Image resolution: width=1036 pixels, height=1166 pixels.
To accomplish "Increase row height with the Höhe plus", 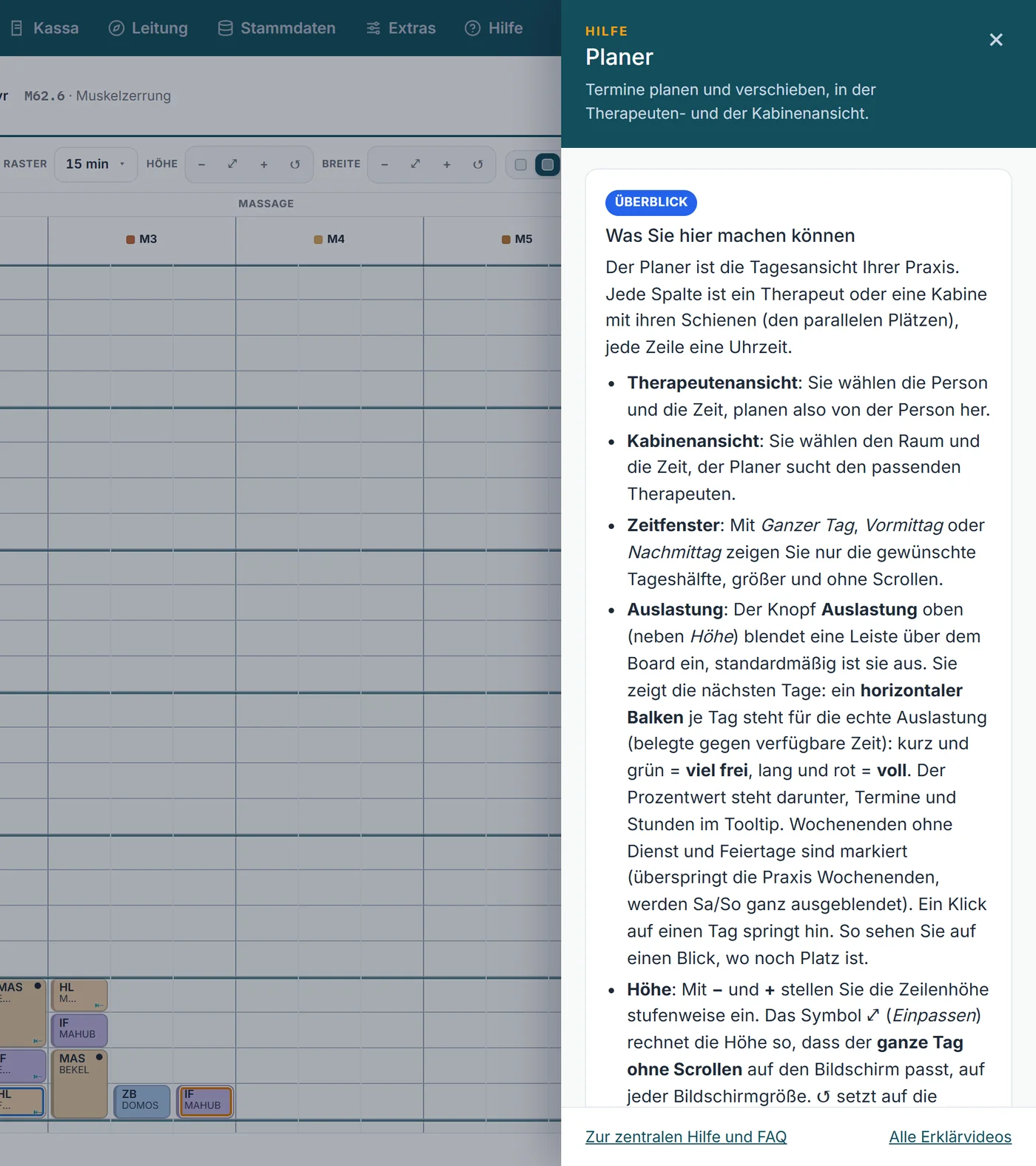I will tap(263, 164).
